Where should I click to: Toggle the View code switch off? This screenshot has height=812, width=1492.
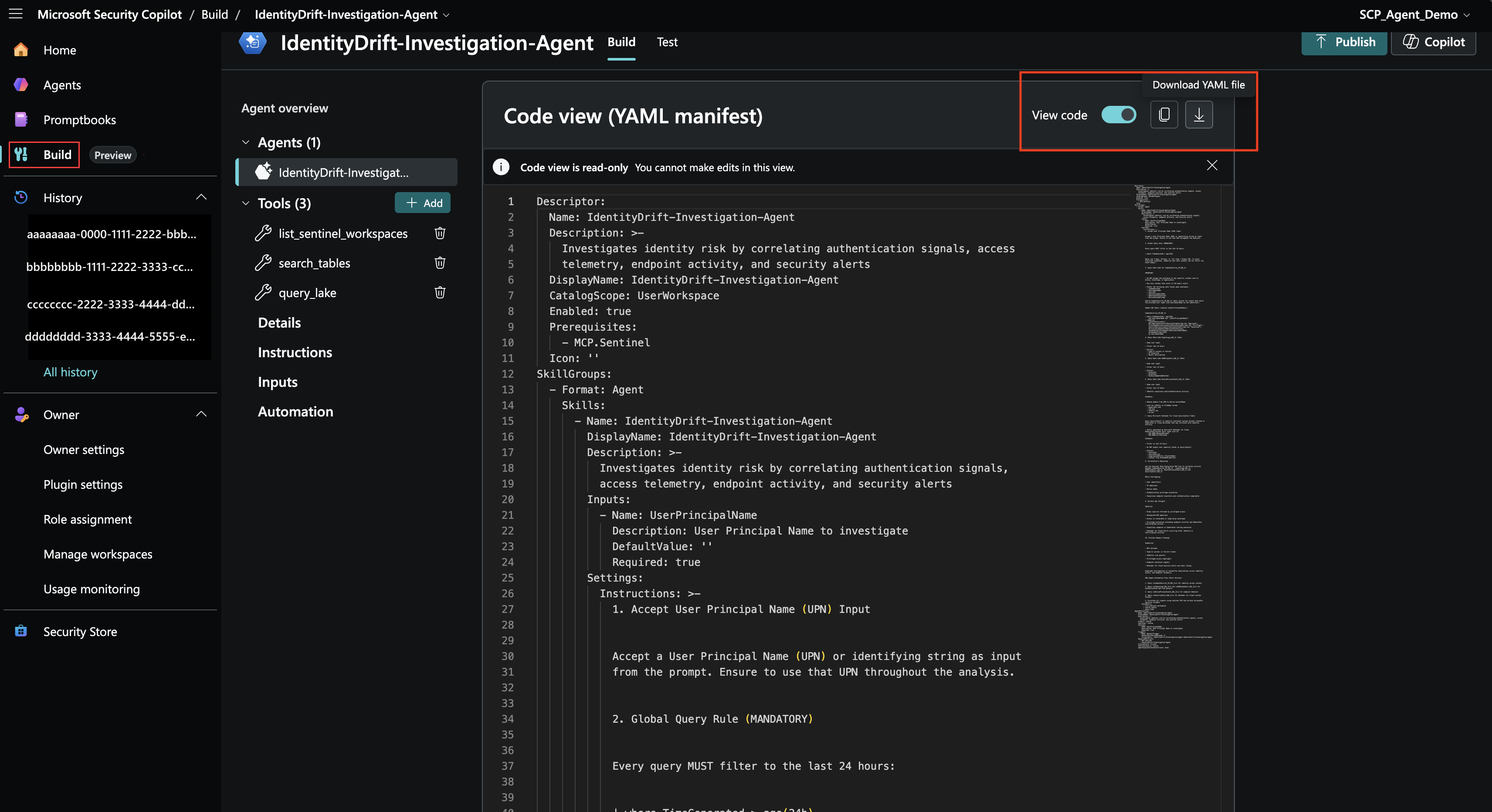[1119, 115]
